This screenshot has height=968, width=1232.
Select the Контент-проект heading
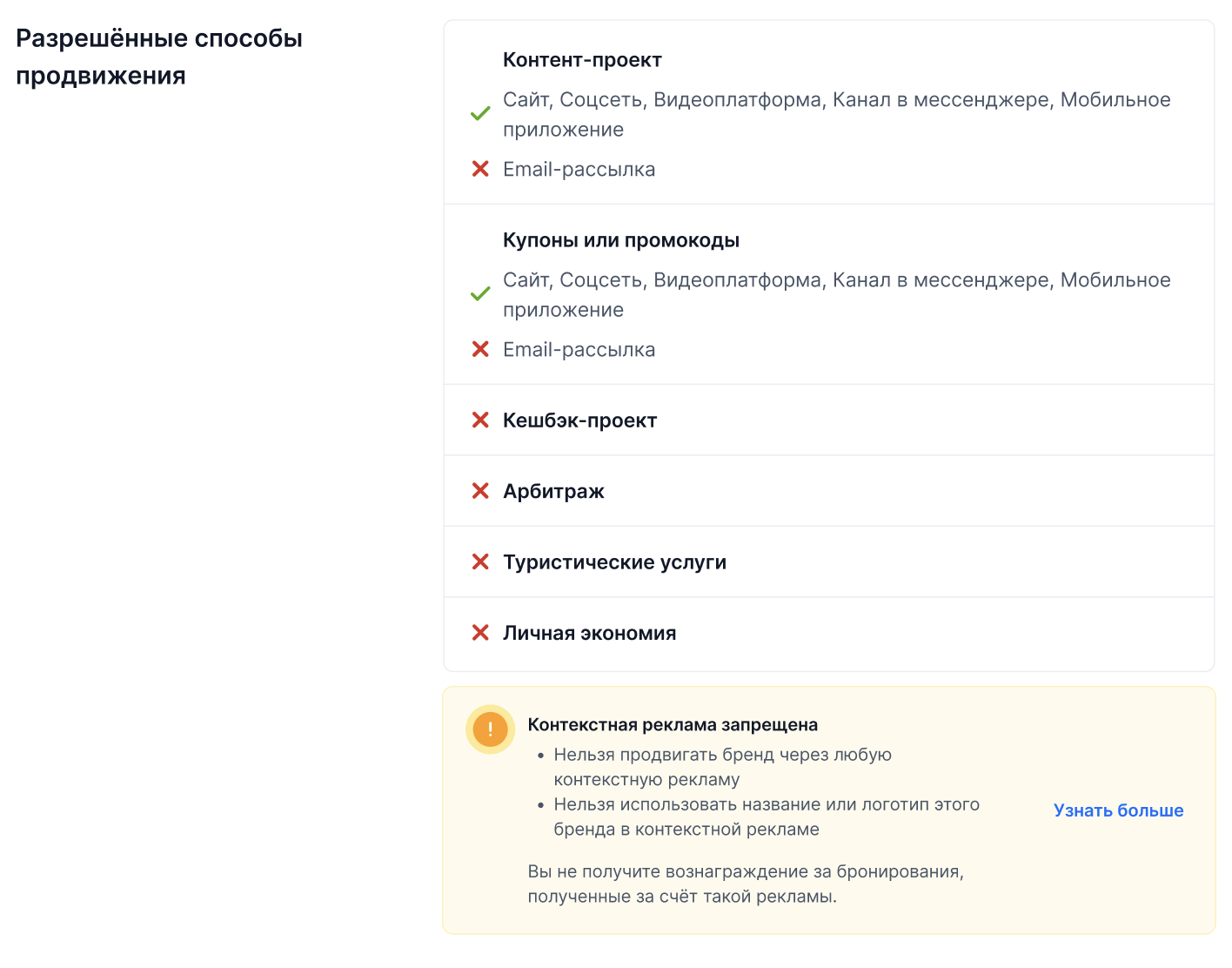click(582, 60)
